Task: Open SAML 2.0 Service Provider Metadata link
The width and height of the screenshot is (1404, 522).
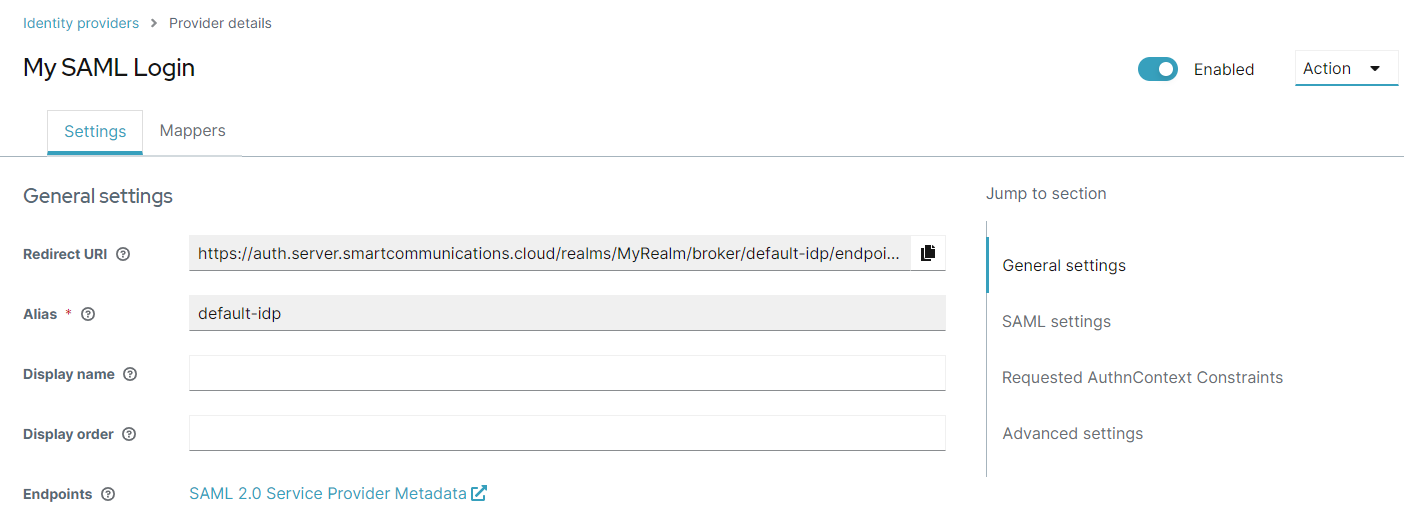Action: pos(328,493)
